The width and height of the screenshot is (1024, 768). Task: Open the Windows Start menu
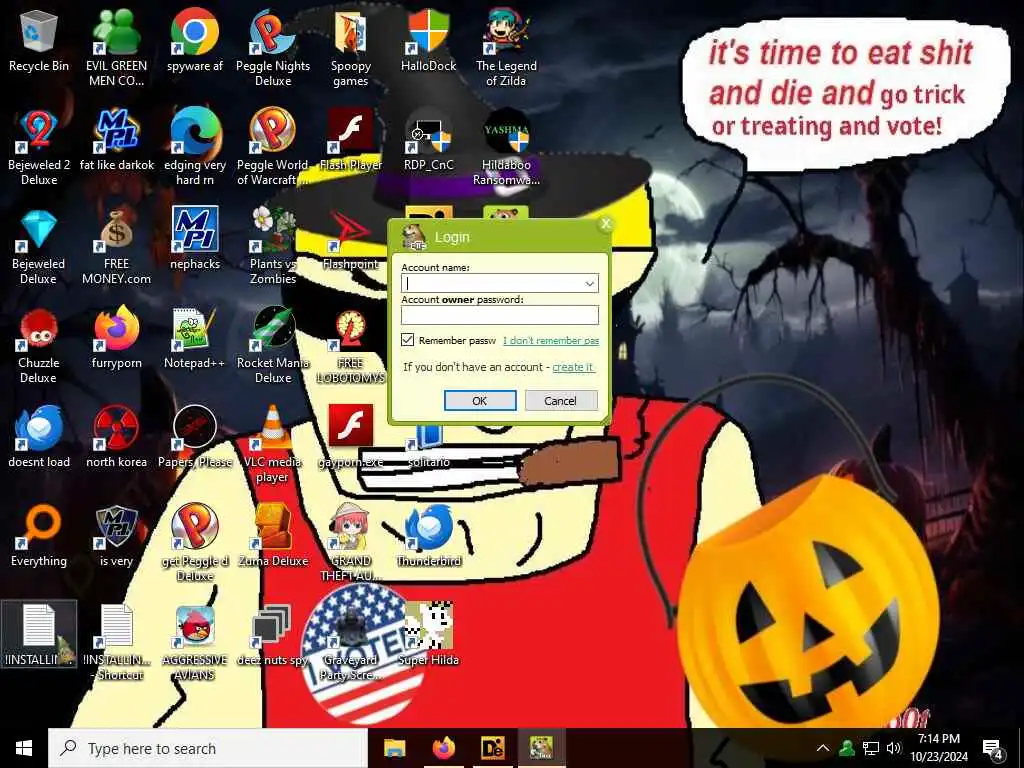[24, 748]
